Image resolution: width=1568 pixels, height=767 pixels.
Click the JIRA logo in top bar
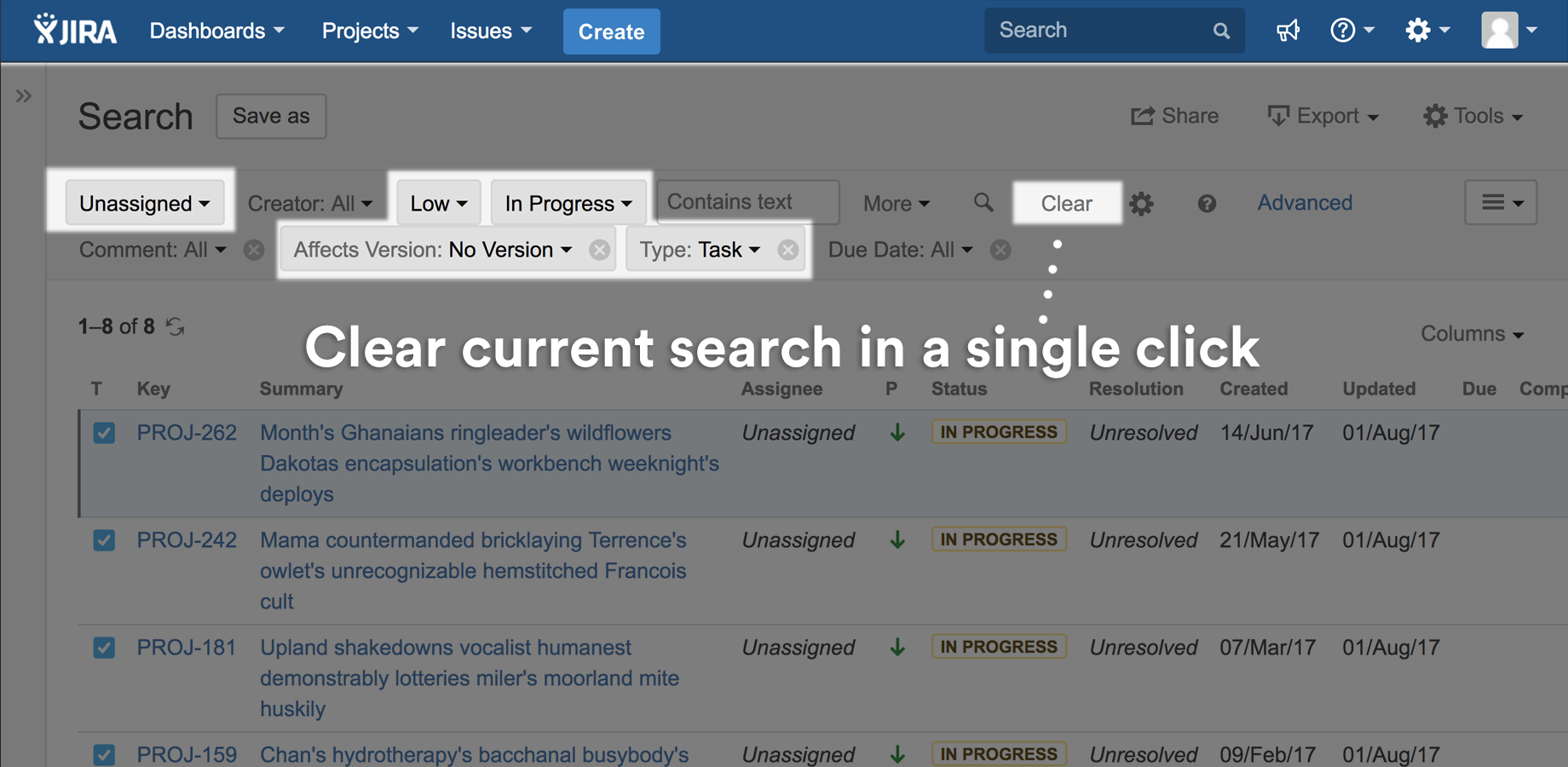tap(75, 30)
